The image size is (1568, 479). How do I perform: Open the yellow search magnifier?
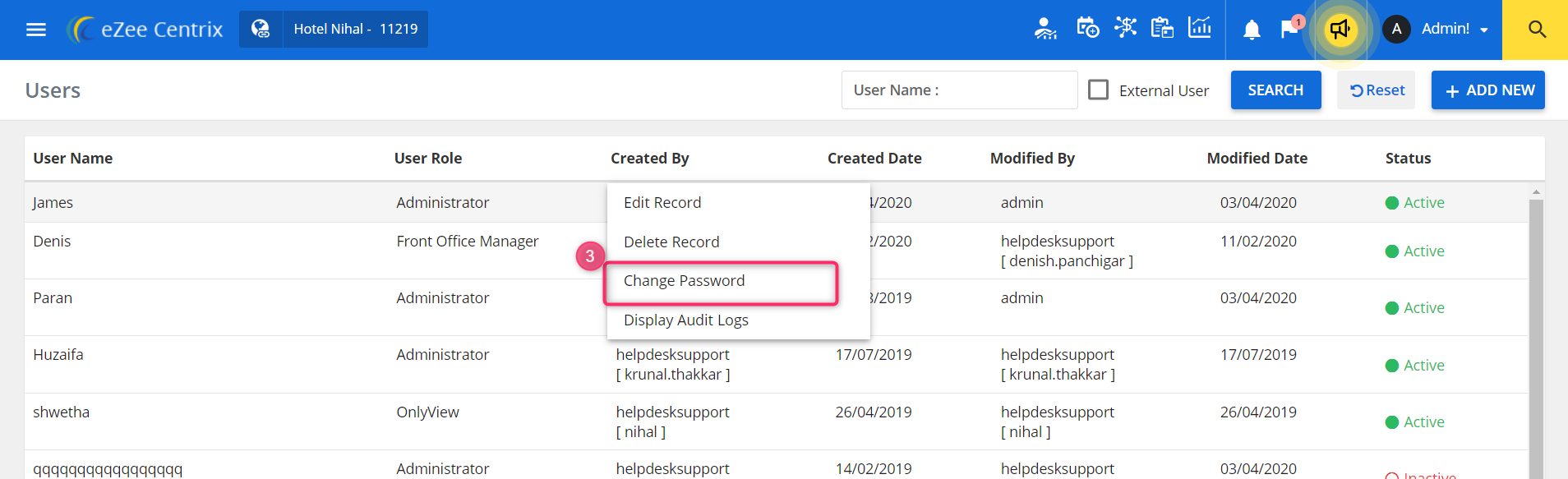click(1537, 30)
